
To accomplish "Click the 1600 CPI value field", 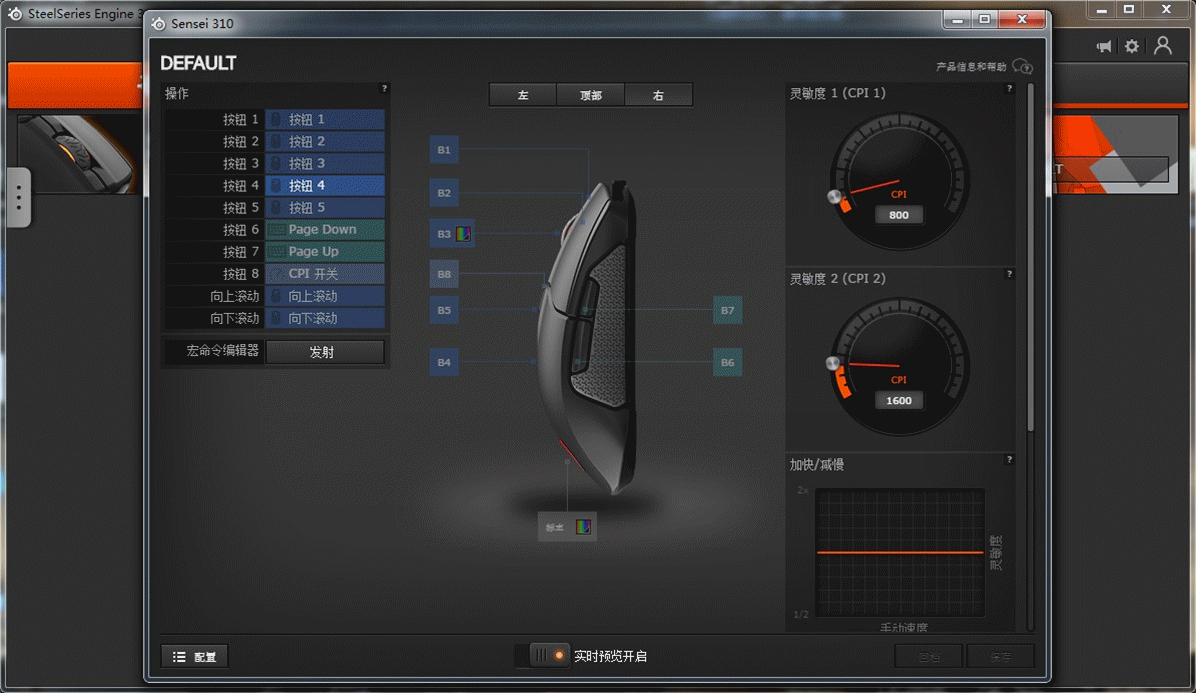I will pyautogui.click(x=899, y=400).
